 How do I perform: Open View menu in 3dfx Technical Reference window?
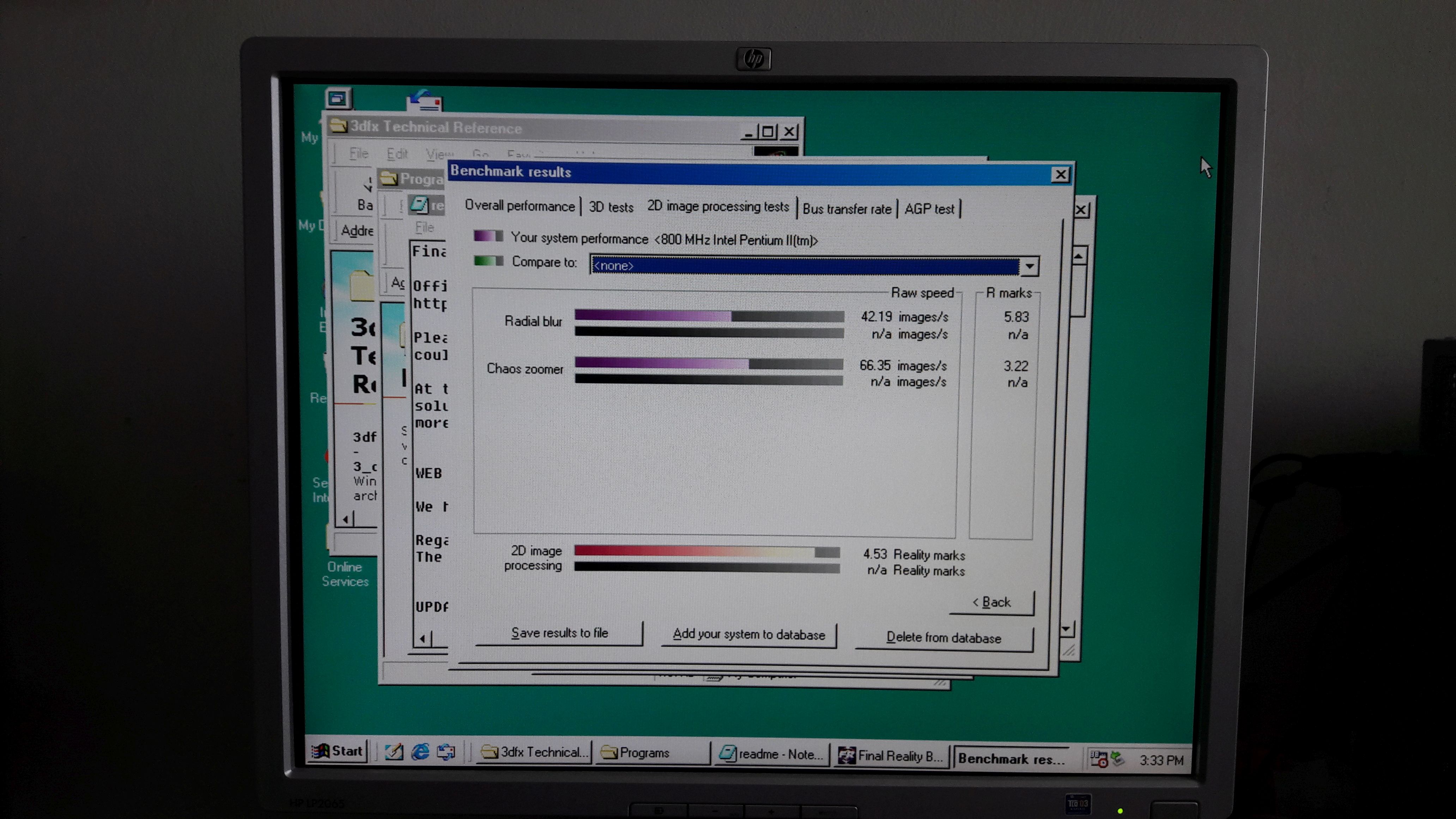point(439,155)
